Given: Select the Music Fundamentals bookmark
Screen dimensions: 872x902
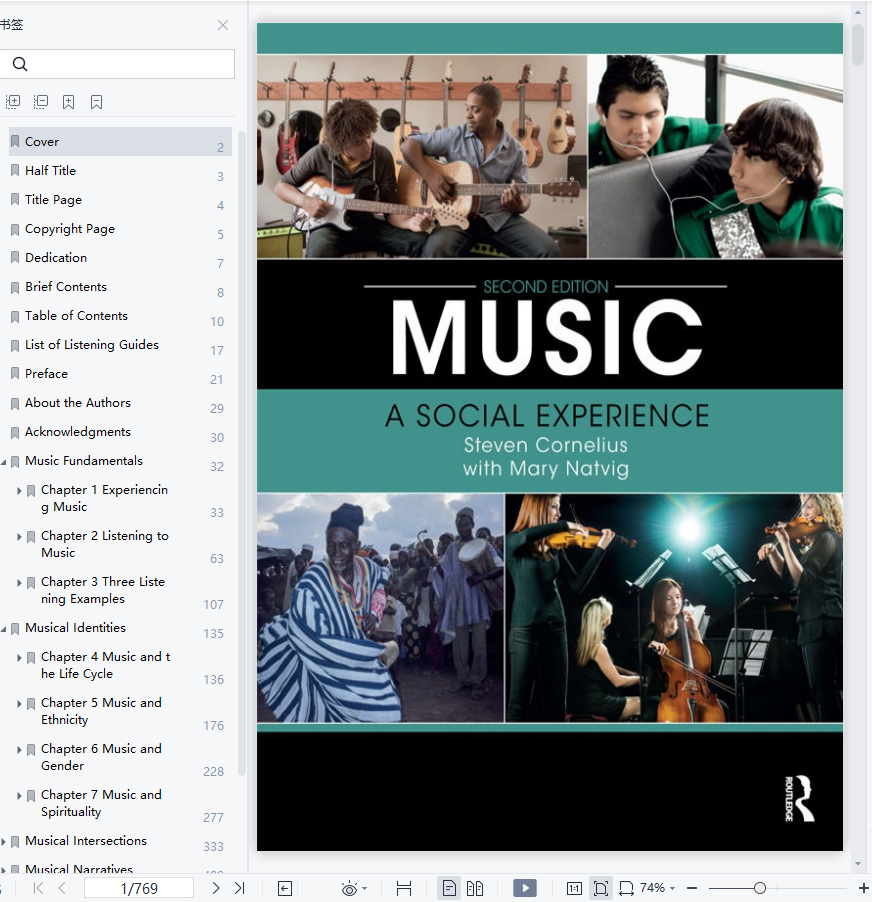Looking at the screenshot, I should pyautogui.click(x=120, y=461).
